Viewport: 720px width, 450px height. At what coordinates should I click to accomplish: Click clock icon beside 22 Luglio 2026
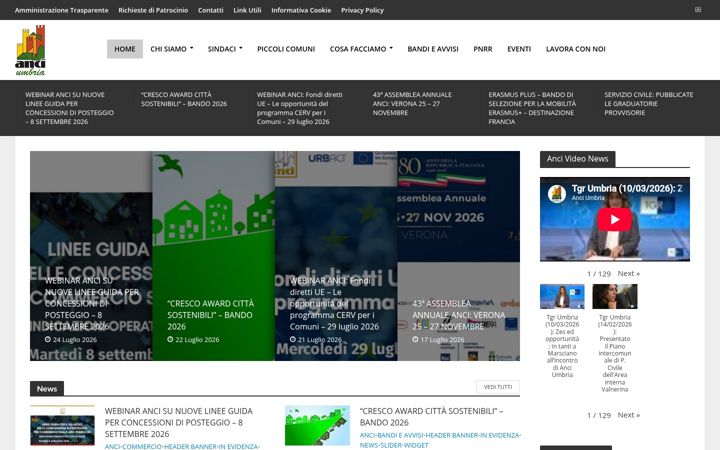click(x=170, y=339)
